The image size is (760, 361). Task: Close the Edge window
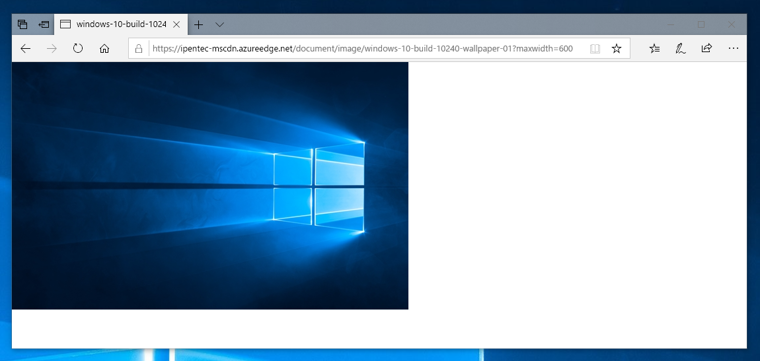click(x=731, y=24)
